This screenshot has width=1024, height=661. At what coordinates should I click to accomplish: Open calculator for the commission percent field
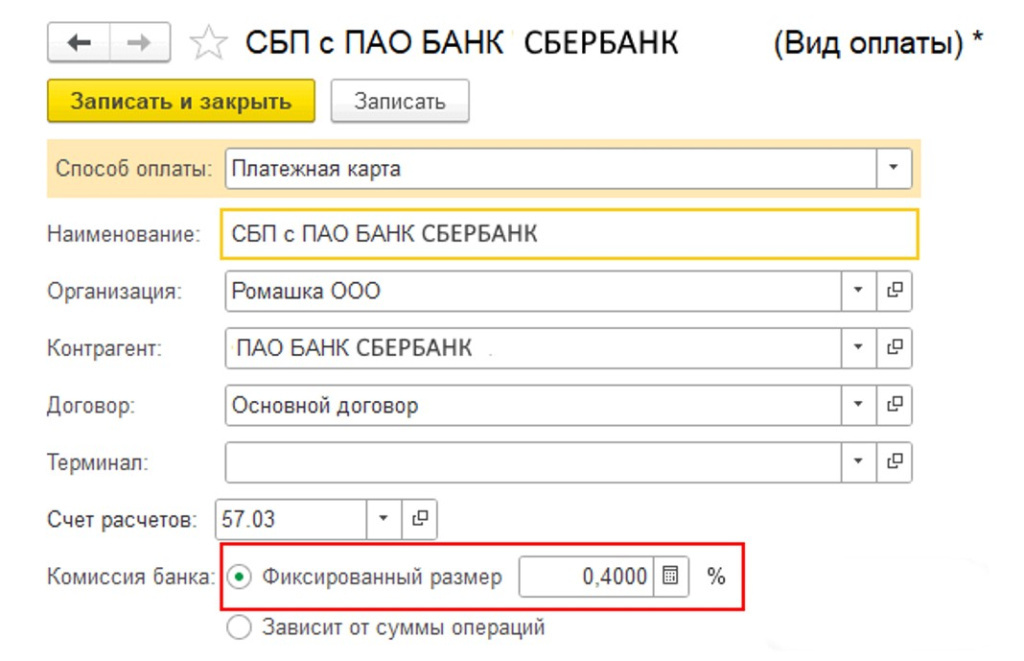[671, 577]
